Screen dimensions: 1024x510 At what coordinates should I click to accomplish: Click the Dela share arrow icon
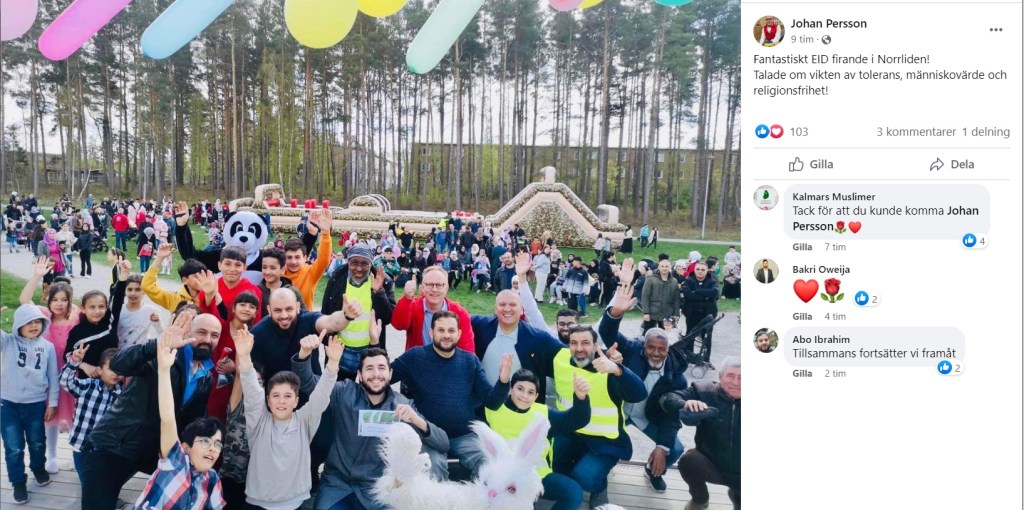[x=936, y=164]
